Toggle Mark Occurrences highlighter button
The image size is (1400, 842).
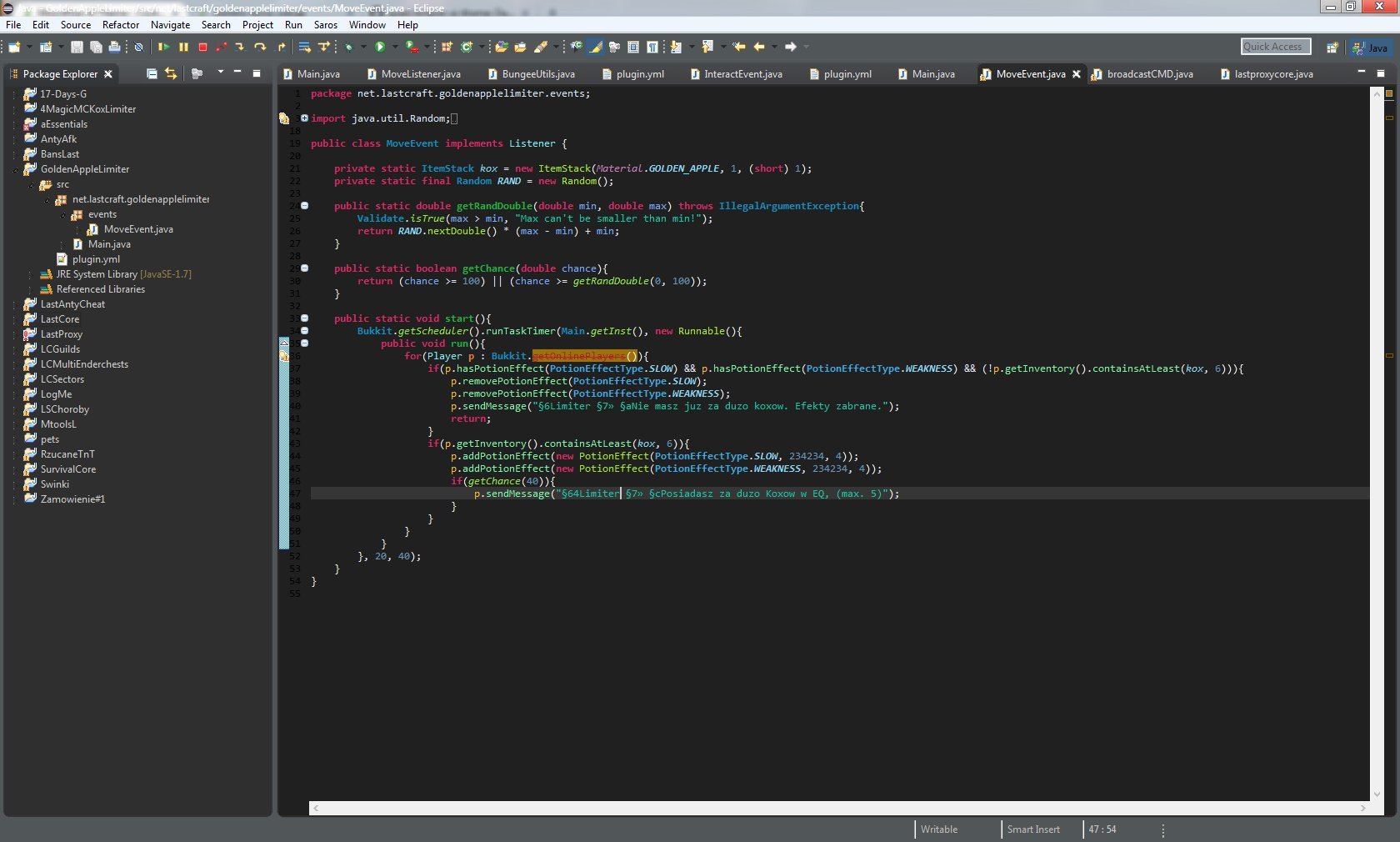tap(596, 48)
